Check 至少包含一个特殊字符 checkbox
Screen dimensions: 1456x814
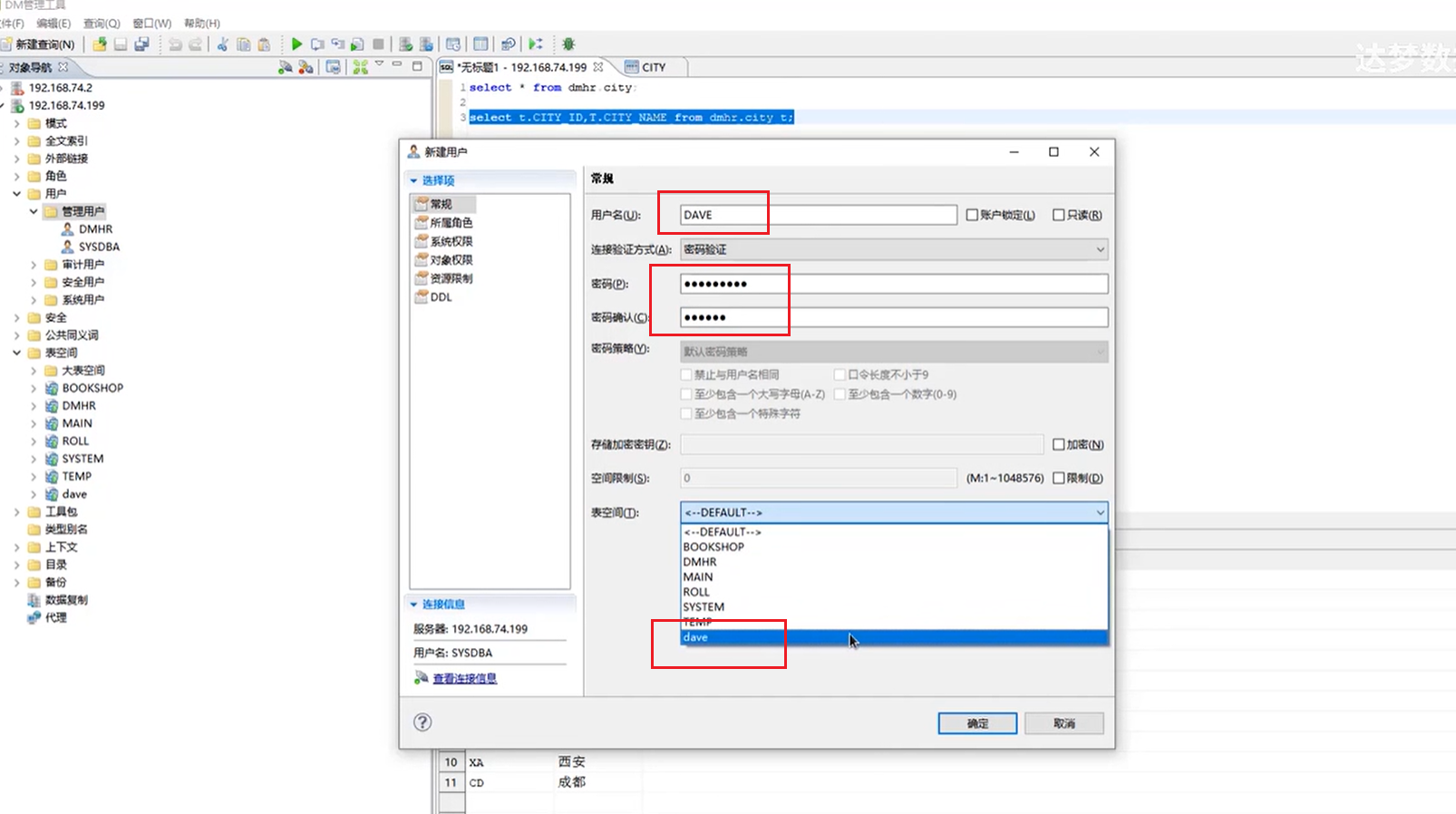686,413
